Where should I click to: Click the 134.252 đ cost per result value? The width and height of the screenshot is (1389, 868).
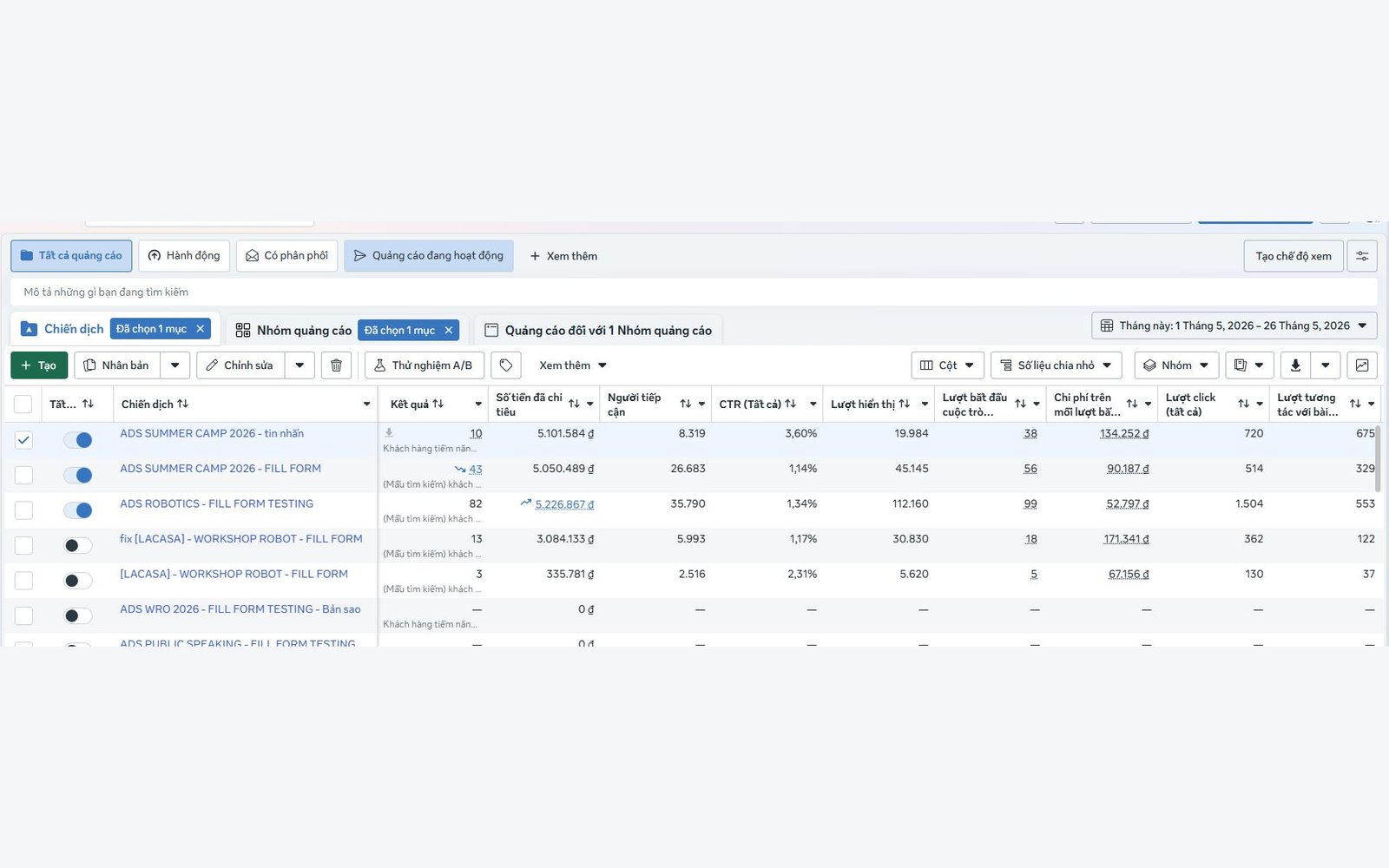pyautogui.click(x=1124, y=434)
